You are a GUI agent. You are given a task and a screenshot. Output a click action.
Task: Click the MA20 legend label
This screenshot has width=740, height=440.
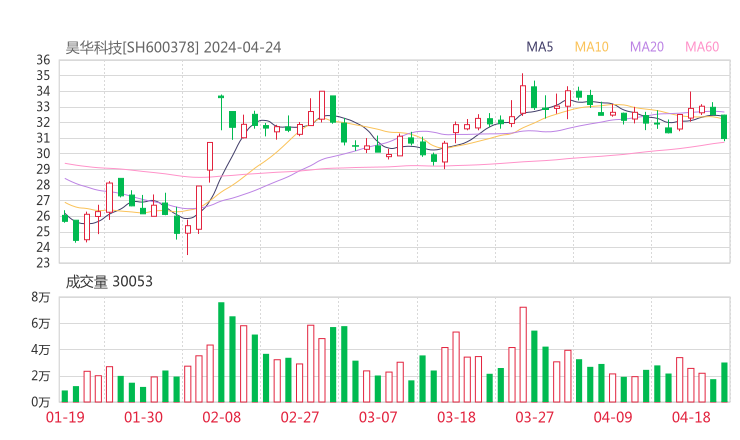pos(647,47)
